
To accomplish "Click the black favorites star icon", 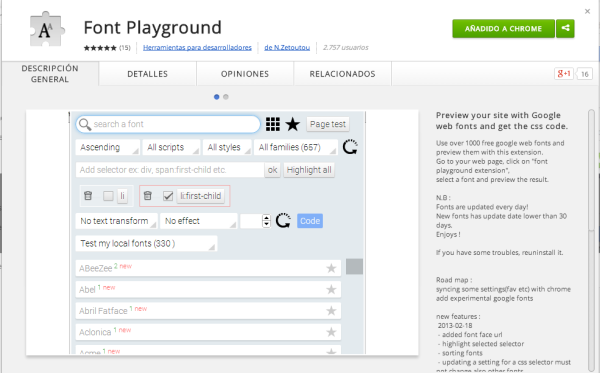I will pos(293,124).
